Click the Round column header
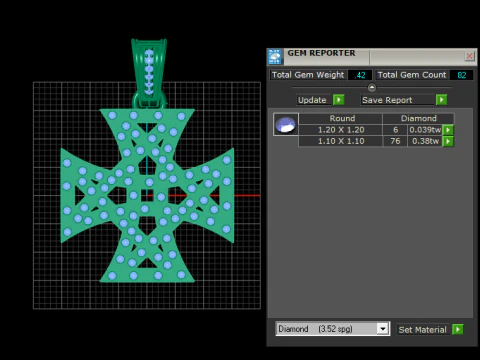 pos(341,118)
